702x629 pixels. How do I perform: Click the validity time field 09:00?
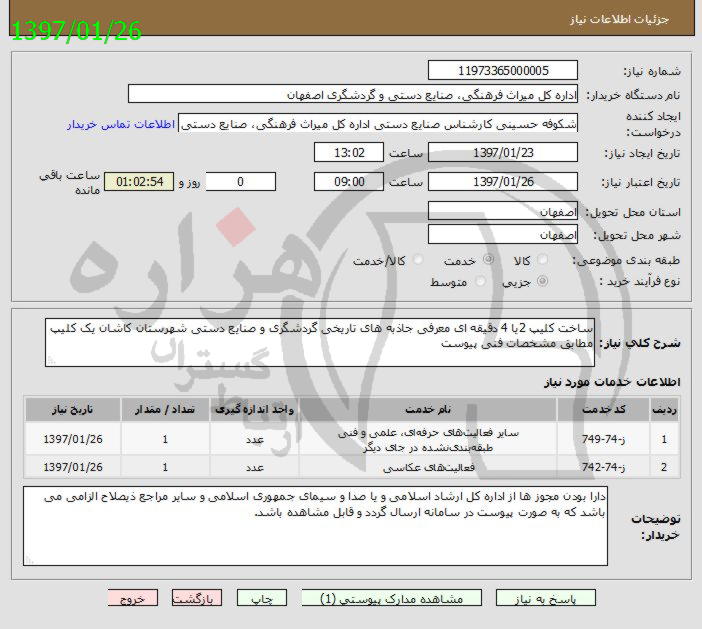(x=349, y=182)
